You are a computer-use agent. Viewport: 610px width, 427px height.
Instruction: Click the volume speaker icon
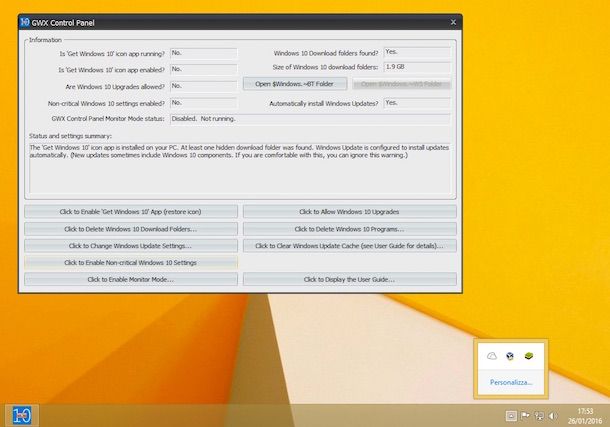tap(553, 416)
